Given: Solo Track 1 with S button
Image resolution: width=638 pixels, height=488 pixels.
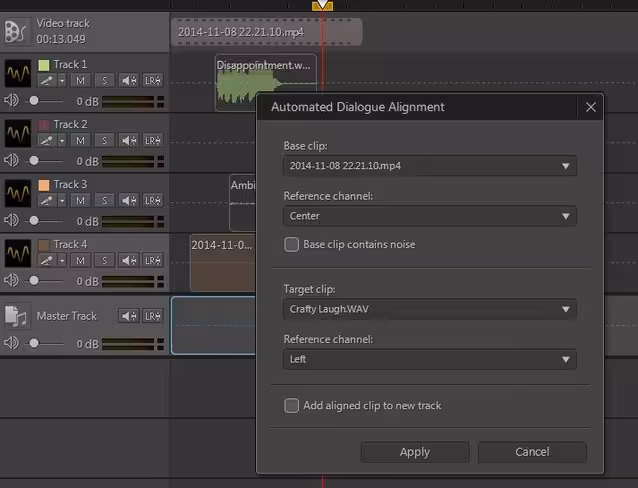Looking at the screenshot, I should [105, 81].
